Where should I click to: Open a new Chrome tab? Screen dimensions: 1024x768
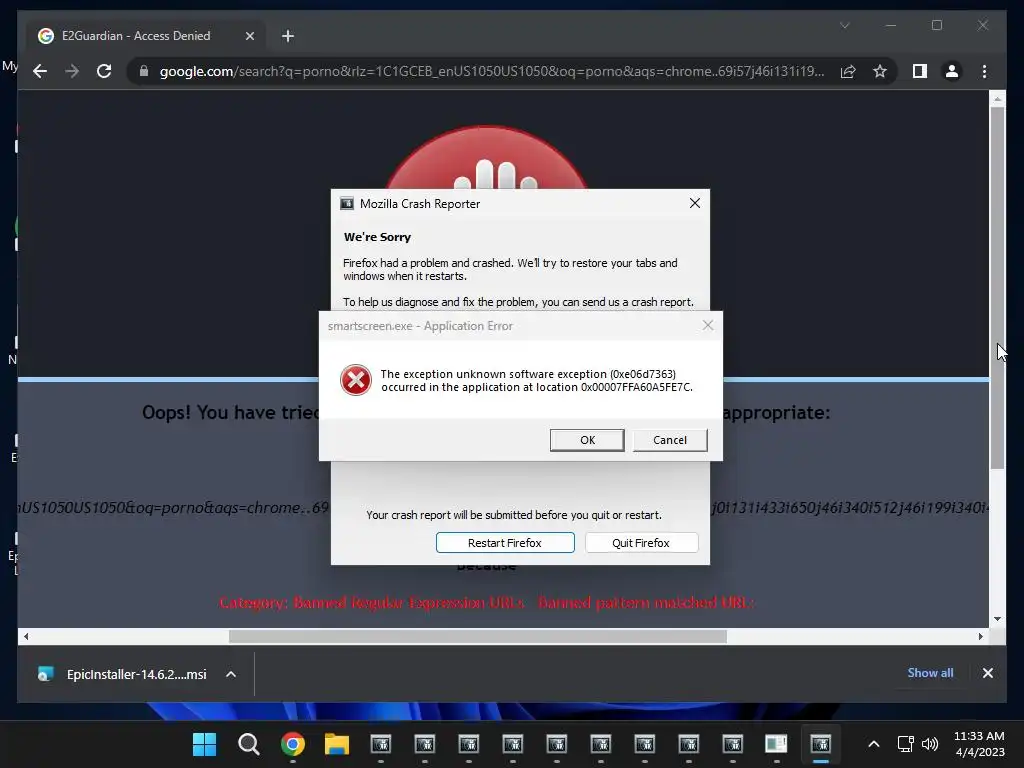point(288,36)
